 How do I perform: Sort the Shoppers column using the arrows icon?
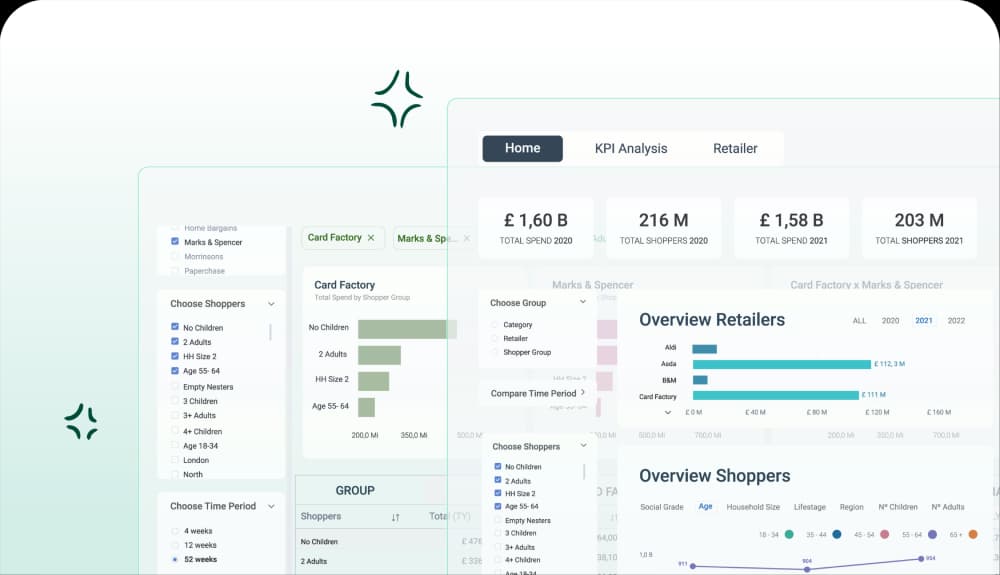click(395, 517)
